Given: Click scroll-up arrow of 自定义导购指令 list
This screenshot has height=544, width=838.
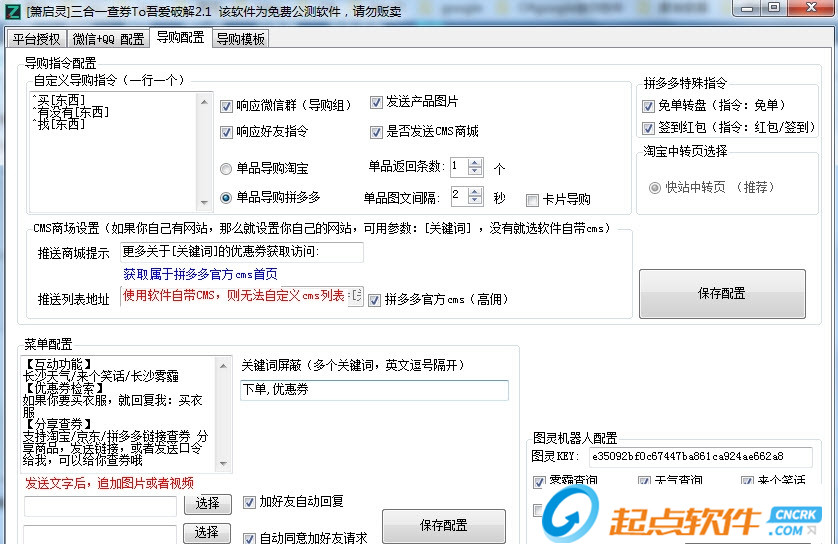Looking at the screenshot, I should tap(204, 102).
